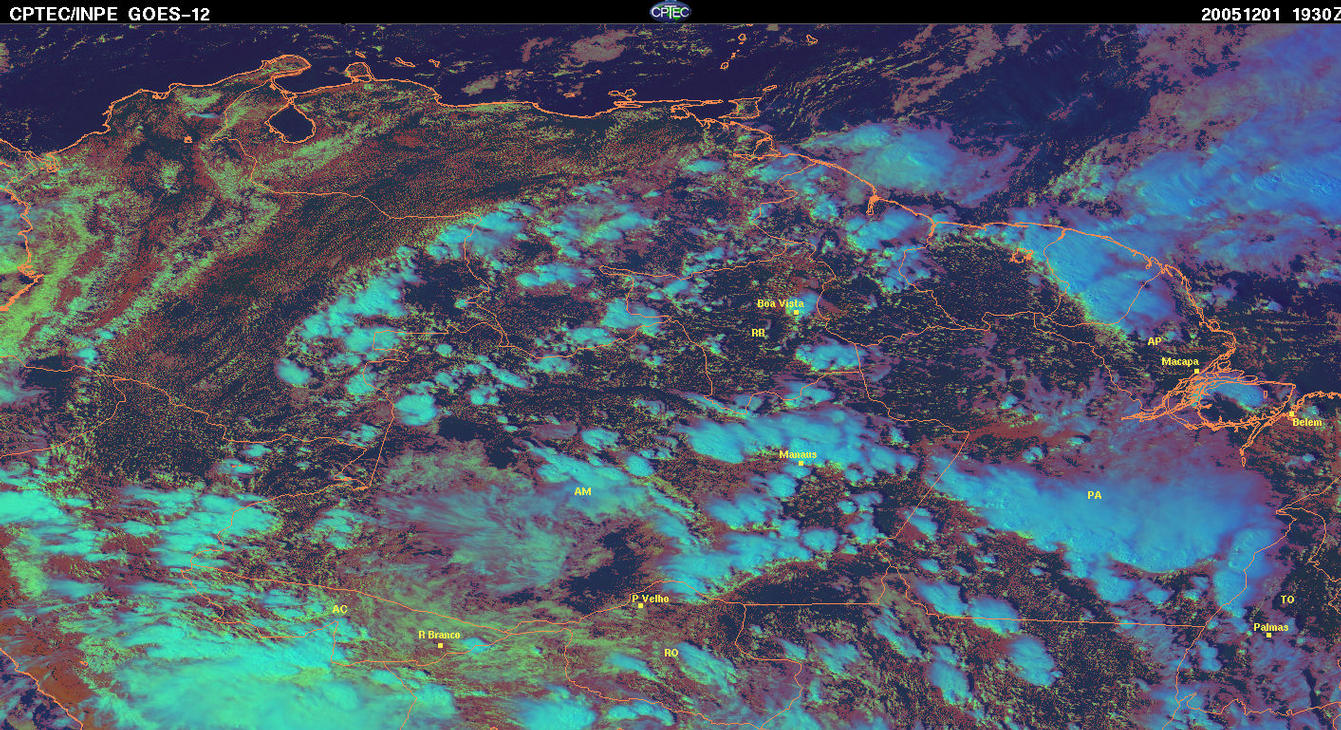Click the Manaus city marker square
The width and height of the screenshot is (1341, 730).
(800, 463)
